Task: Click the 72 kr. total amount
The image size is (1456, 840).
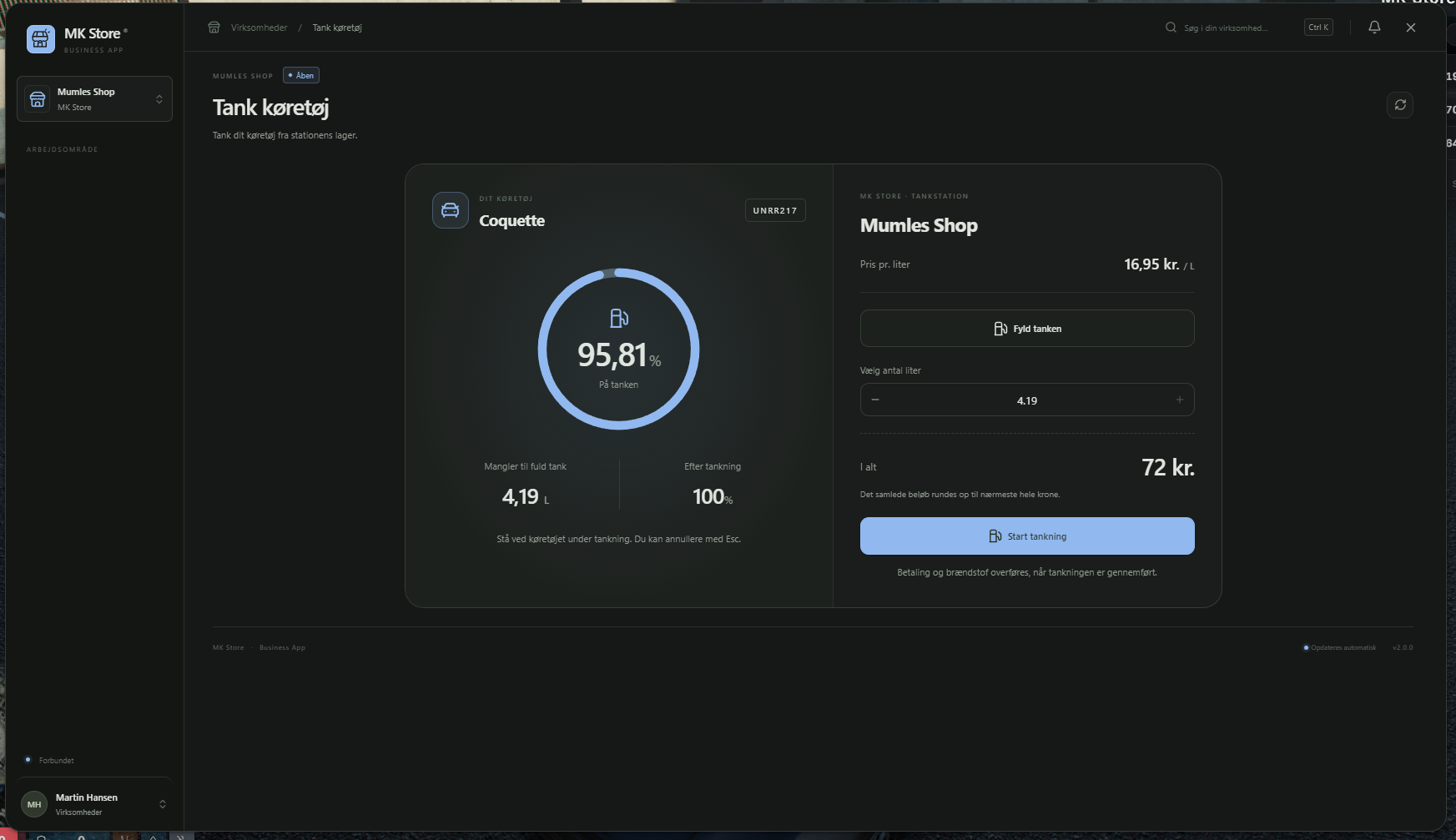Action: [1168, 468]
